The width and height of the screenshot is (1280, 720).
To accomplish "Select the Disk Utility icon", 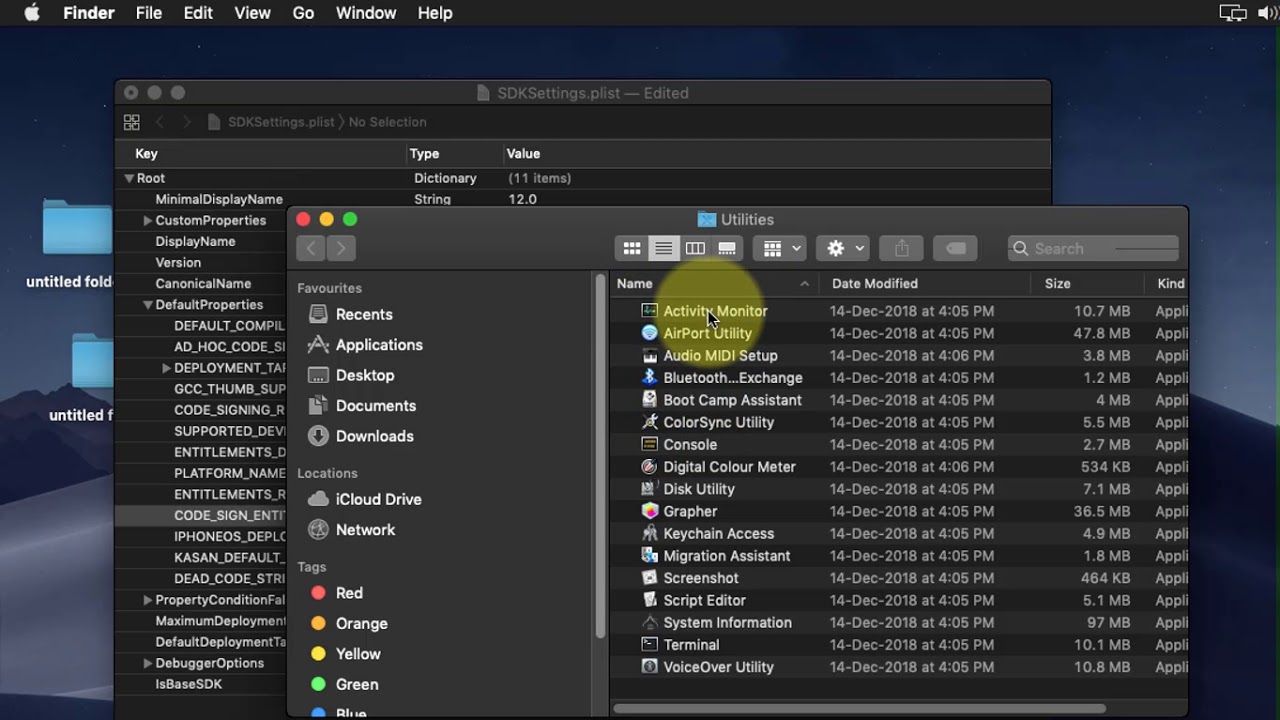I will click(x=649, y=489).
